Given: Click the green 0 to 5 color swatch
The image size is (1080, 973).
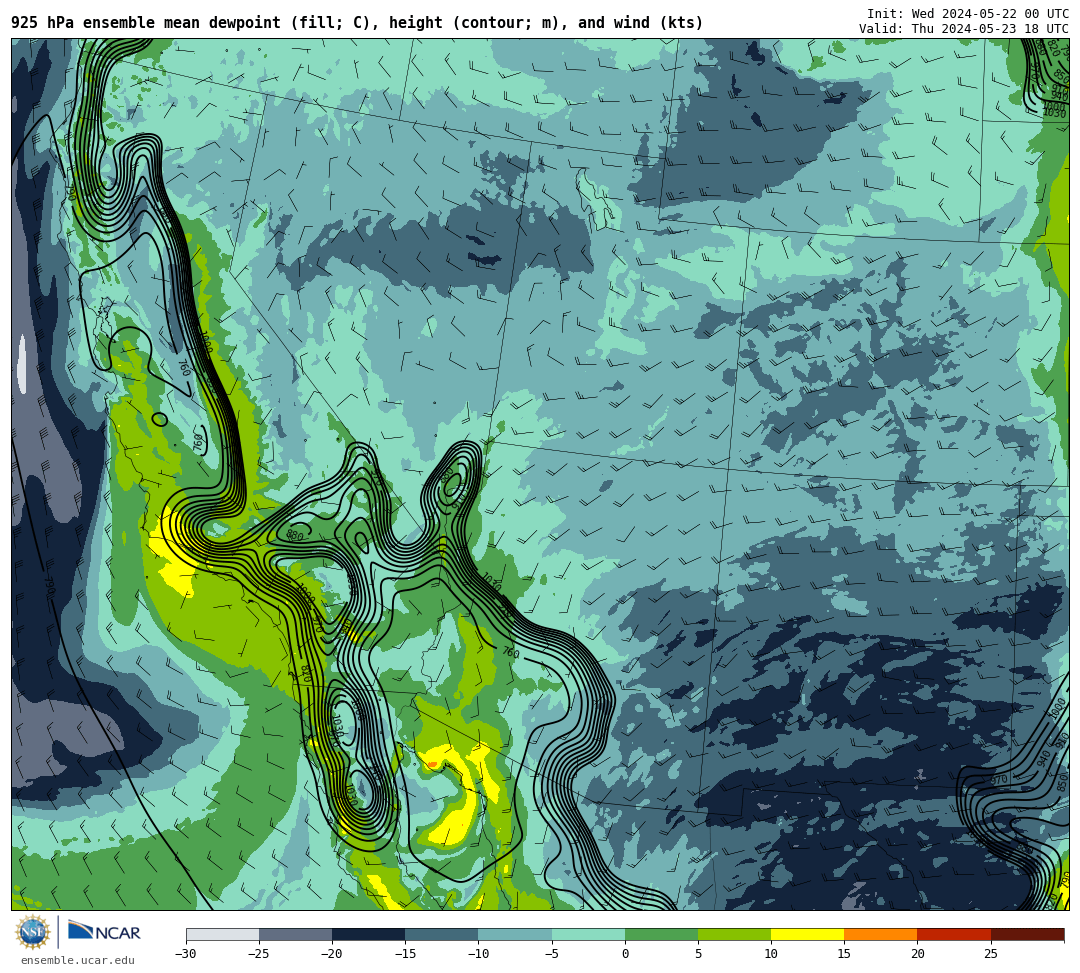Looking at the screenshot, I should (x=661, y=934).
